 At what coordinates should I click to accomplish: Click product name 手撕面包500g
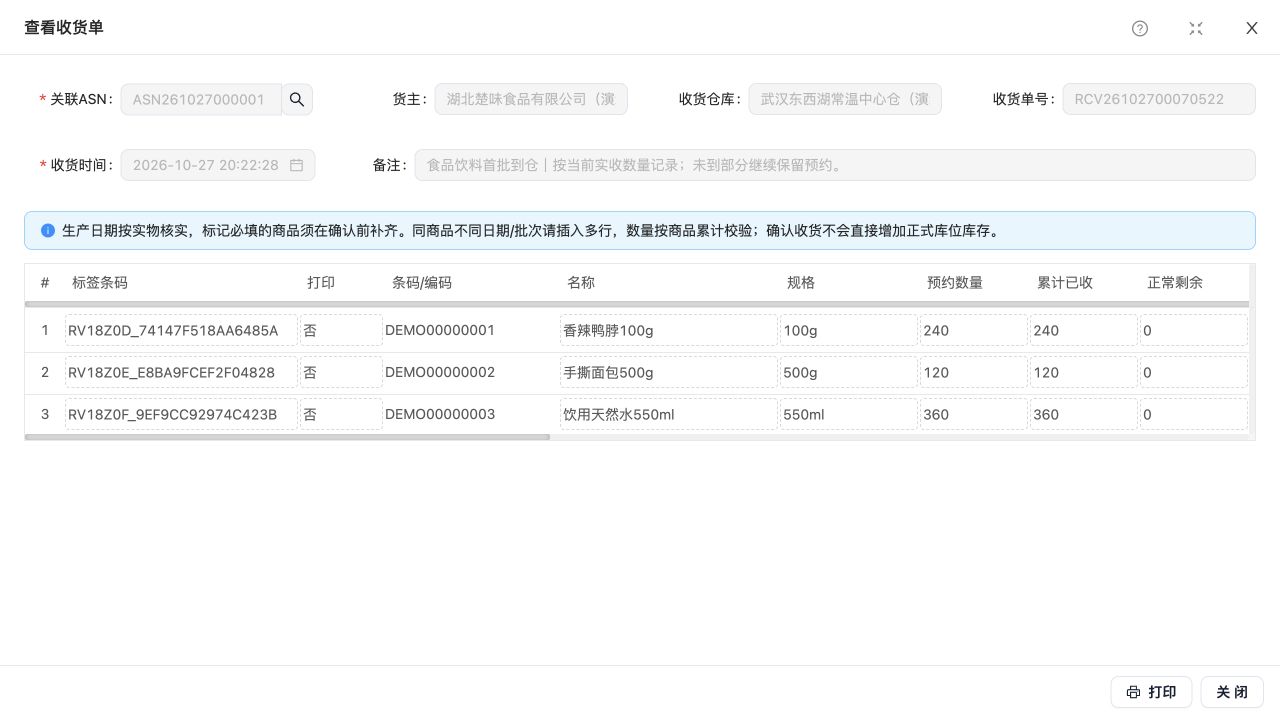point(669,372)
